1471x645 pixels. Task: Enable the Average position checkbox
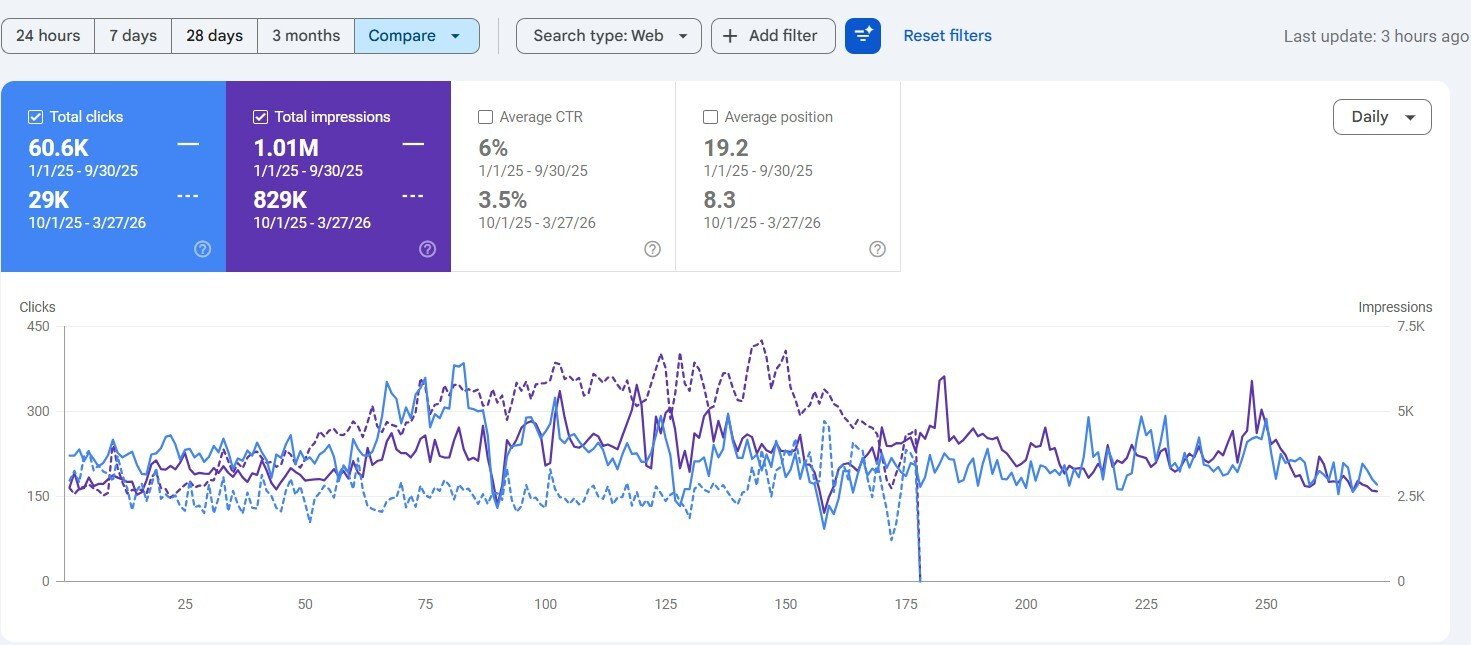(x=711, y=117)
